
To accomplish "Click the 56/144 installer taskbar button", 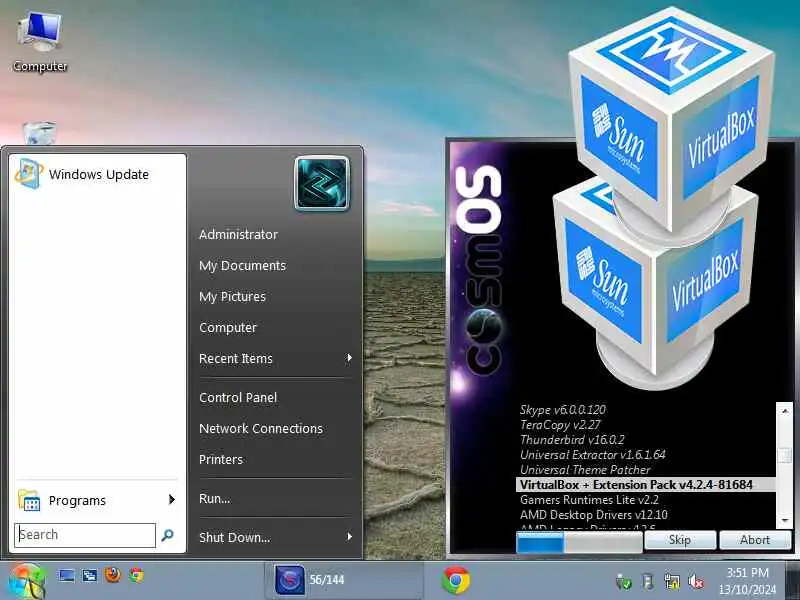I will (344, 580).
